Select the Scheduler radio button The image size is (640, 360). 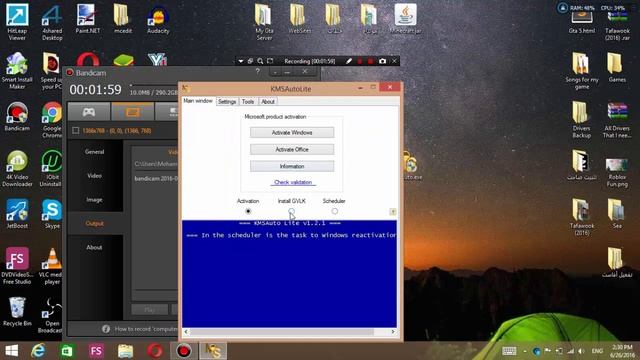tap(335, 211)
